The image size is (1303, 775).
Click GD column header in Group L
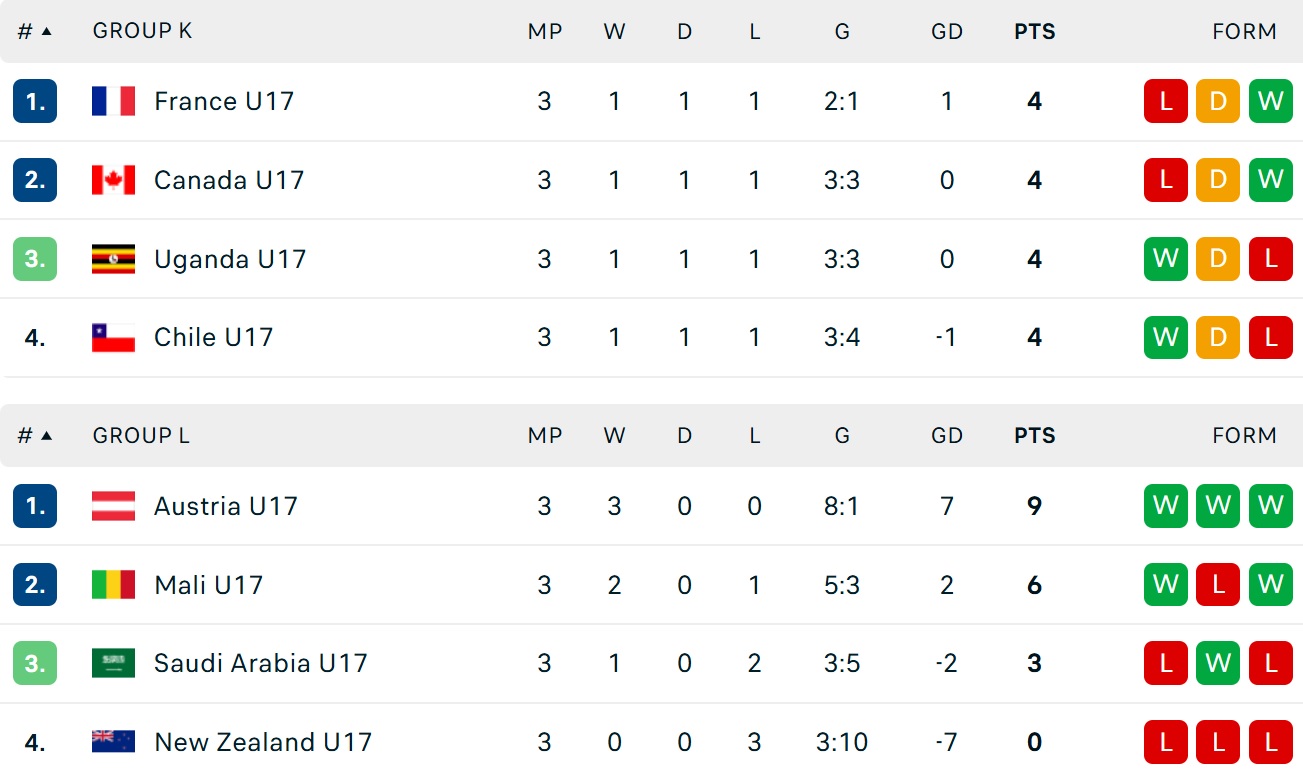(x=946, y=436)
